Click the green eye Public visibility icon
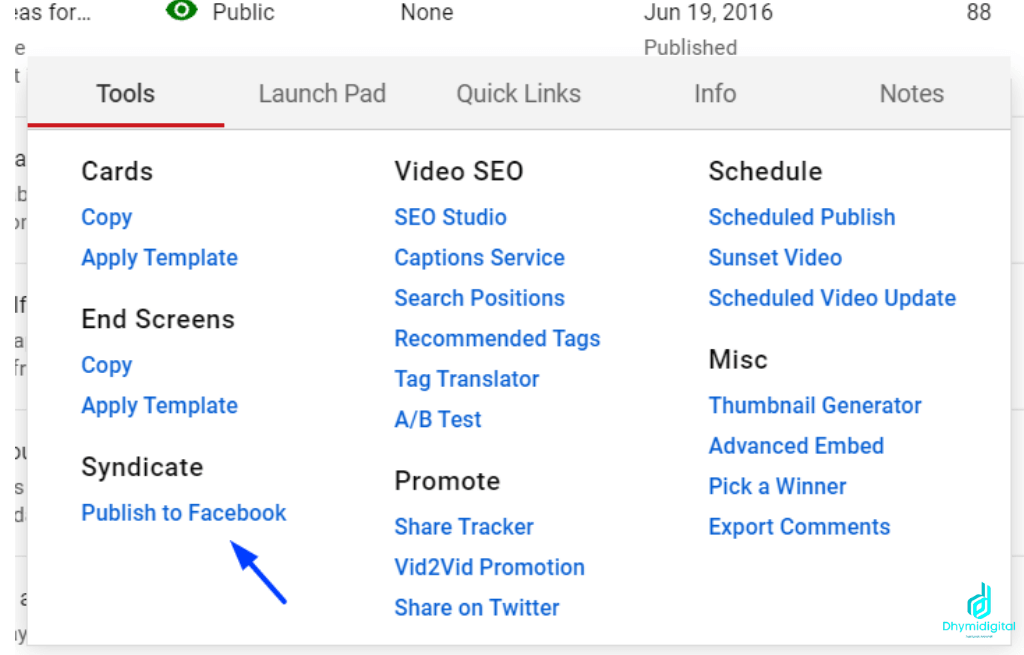Screen dimensions: 1024x655 (181, 10)
